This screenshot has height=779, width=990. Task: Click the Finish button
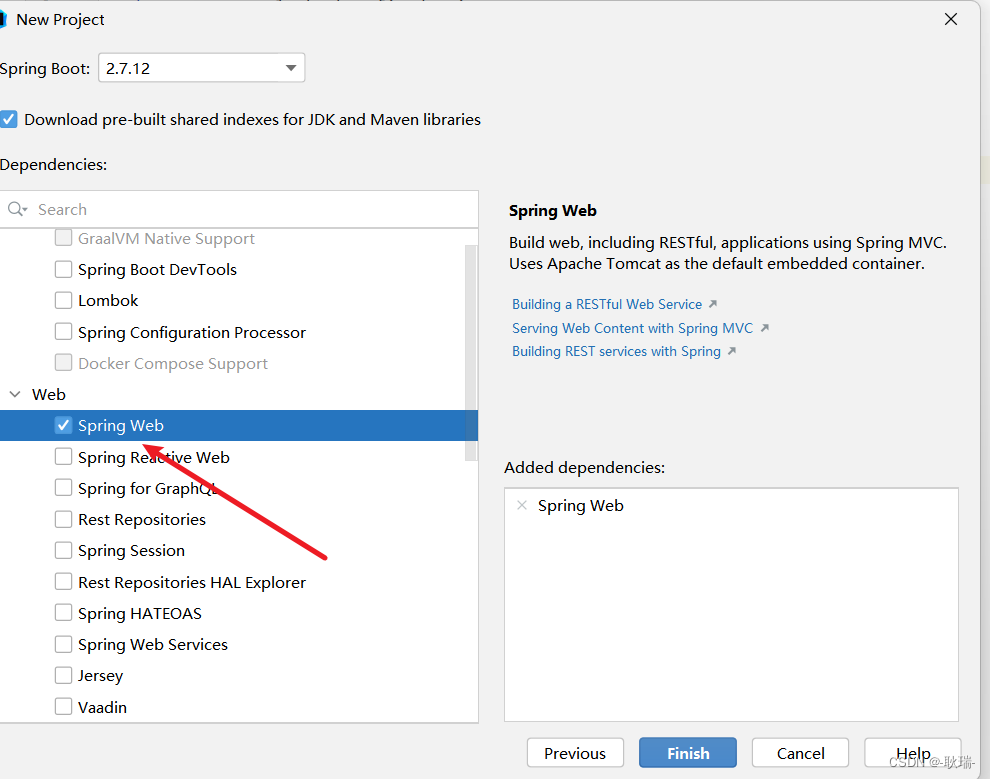click(x=688, y=753)
